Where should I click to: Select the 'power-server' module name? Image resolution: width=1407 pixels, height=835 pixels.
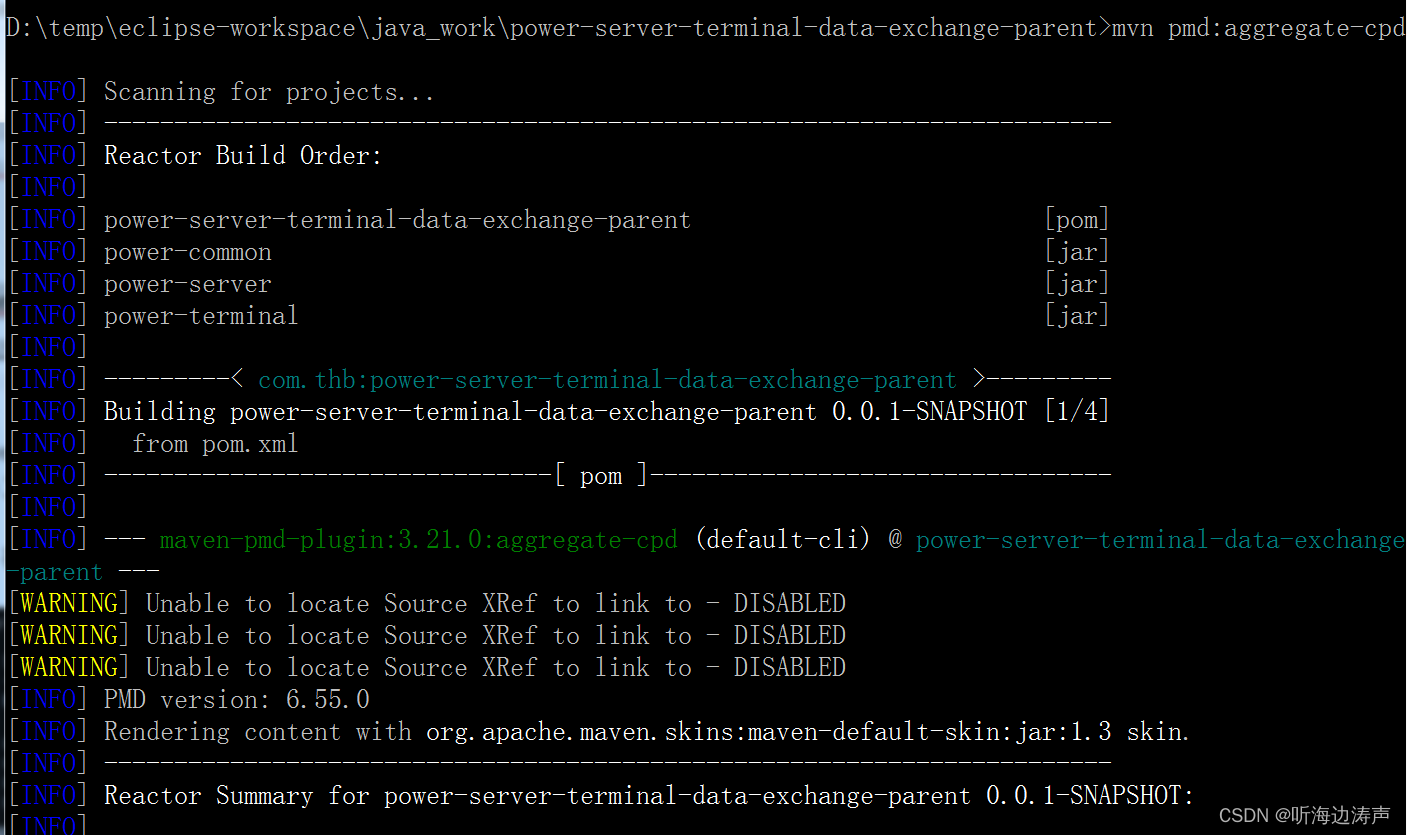point(188,284)
